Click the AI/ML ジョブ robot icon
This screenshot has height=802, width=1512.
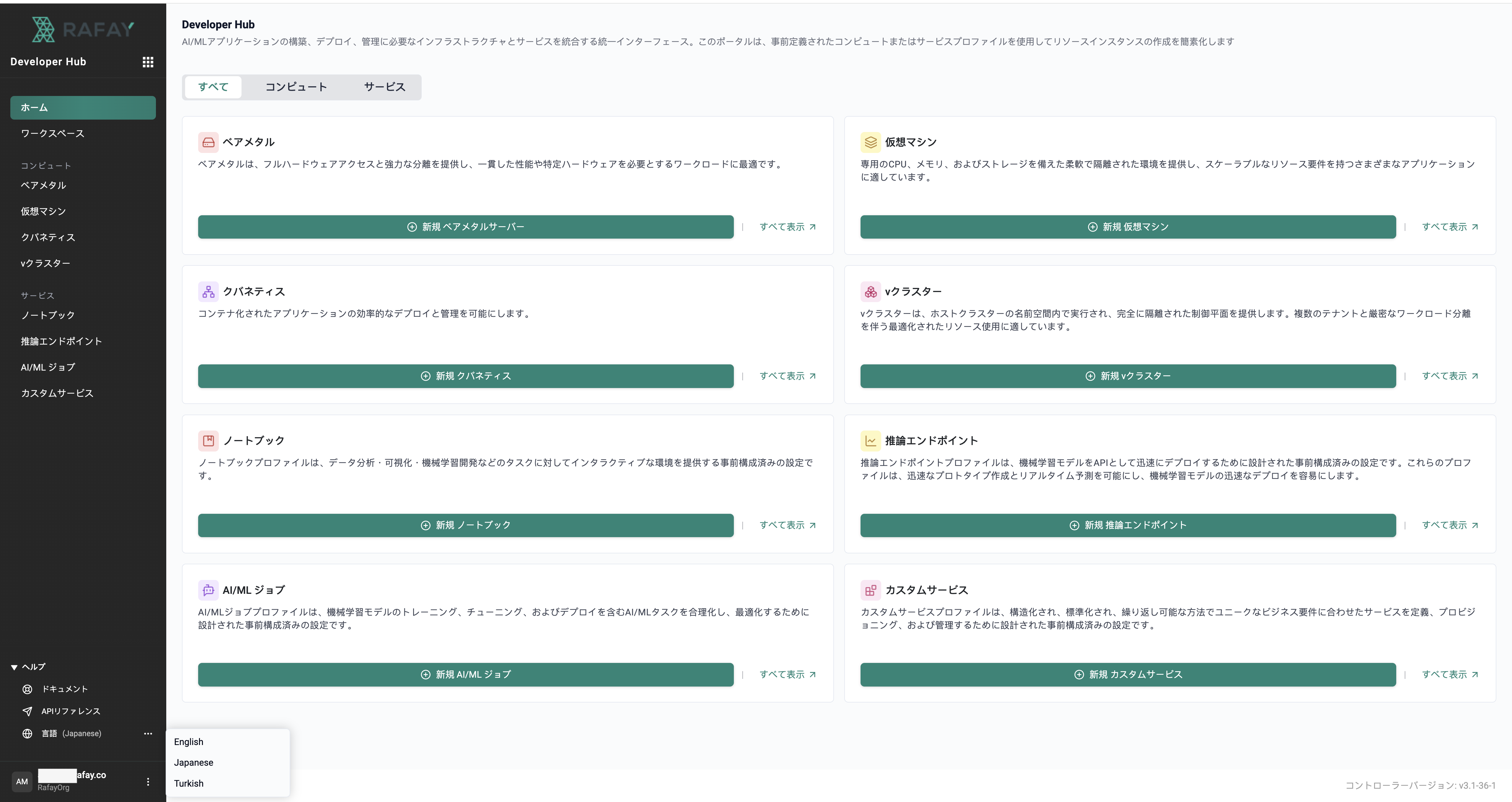click(208, 590)
